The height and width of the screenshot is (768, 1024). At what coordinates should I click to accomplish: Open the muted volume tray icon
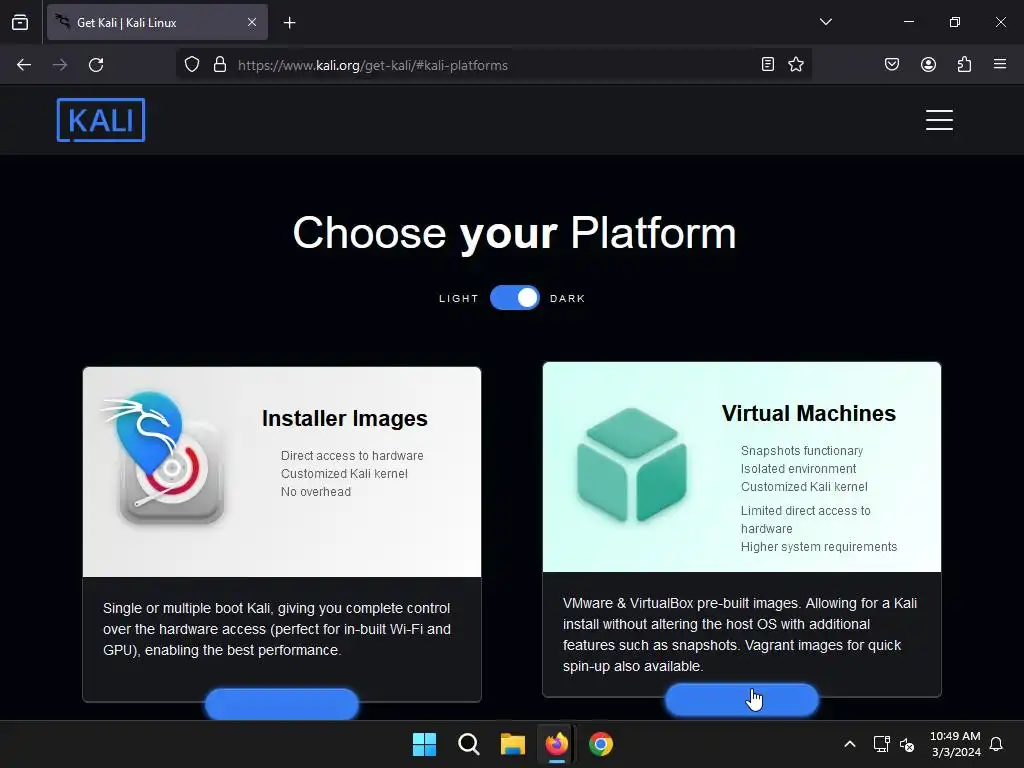(x=907, y=744)
